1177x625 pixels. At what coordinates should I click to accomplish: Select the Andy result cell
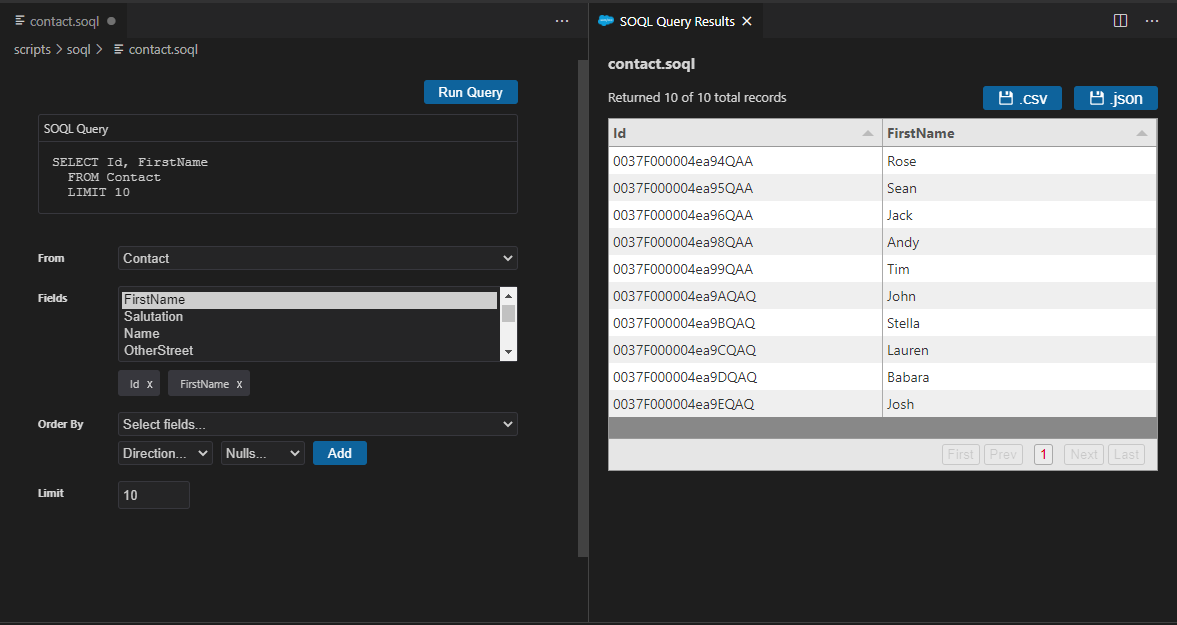click(x=1019, y=242)
